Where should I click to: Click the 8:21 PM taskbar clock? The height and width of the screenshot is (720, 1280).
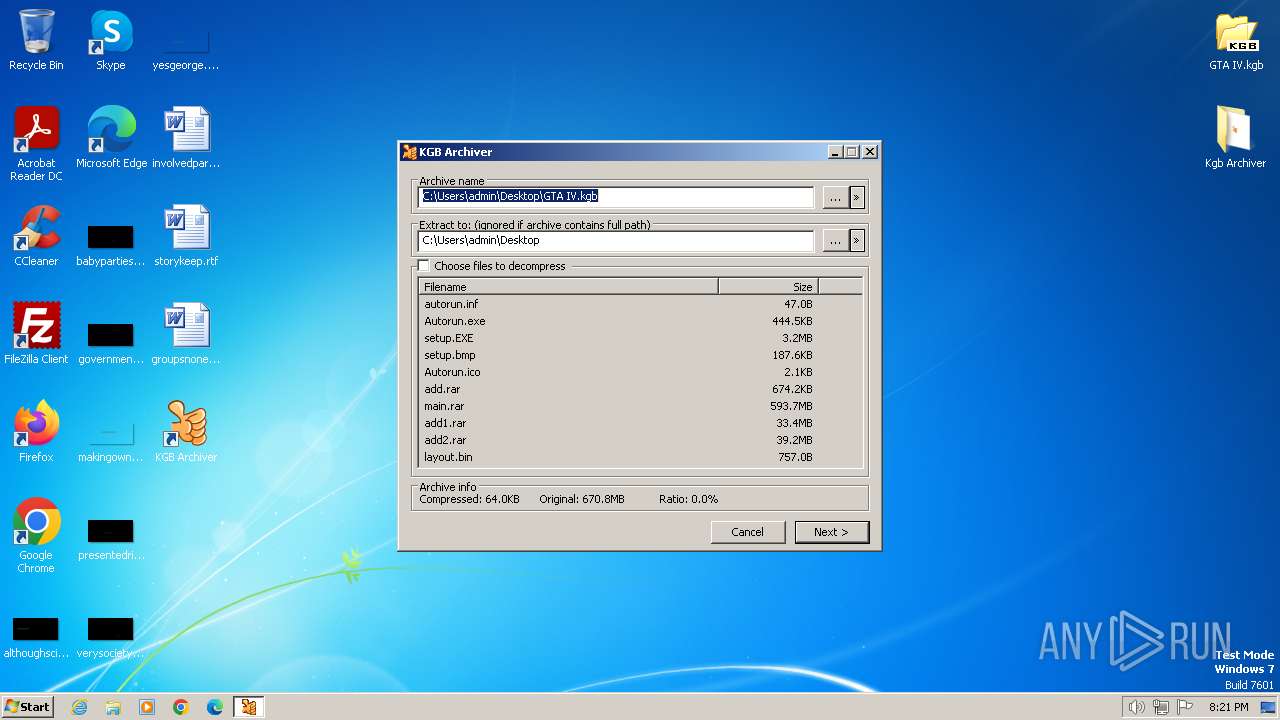coord(1228,707)
